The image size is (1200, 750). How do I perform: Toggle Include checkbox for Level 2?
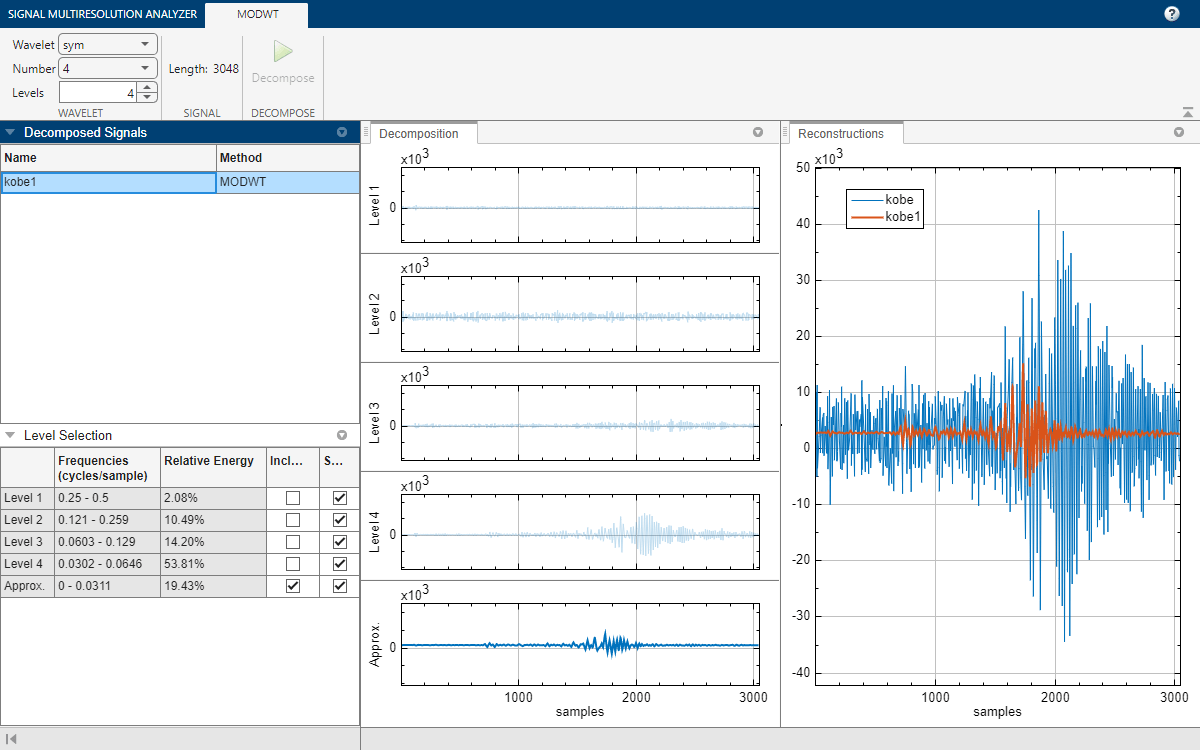(293, 520)
